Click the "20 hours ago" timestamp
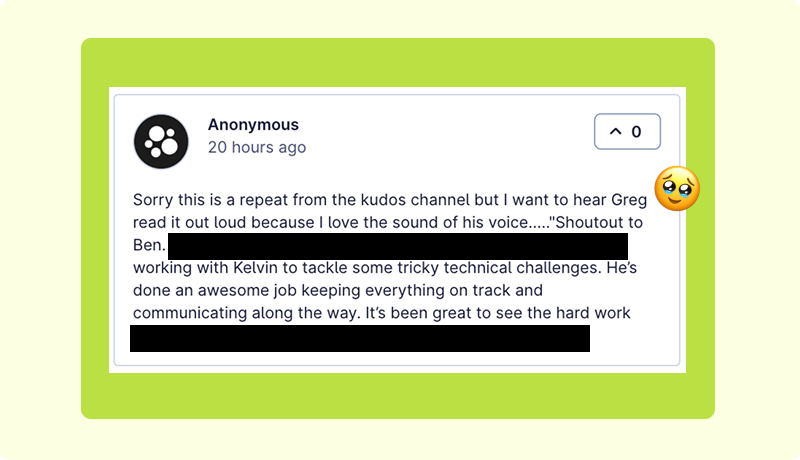The image size is (800, 460). [257, 147]
